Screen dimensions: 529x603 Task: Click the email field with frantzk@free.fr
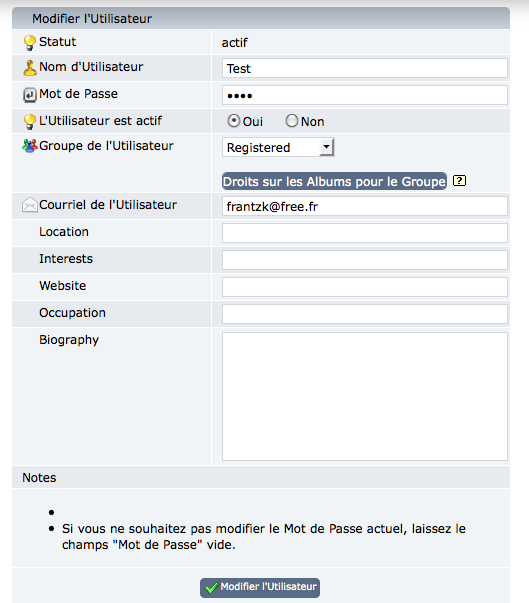[x=365, y=207]
